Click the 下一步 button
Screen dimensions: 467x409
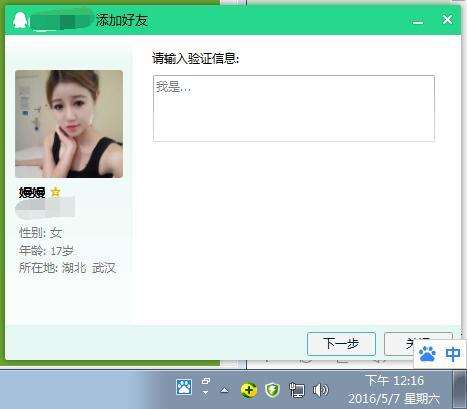click(x=341, y=343)
